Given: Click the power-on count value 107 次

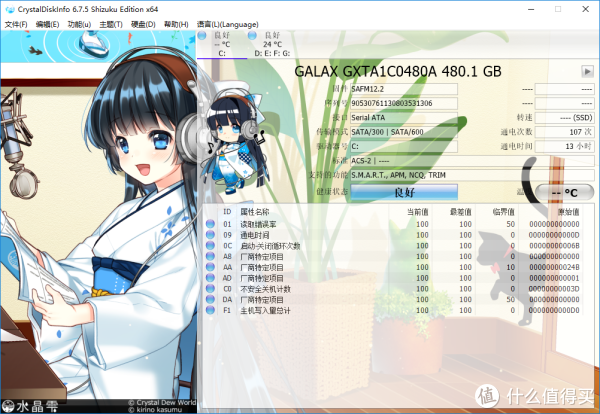Looking at the screenshot, I should [x=564, y=132].
